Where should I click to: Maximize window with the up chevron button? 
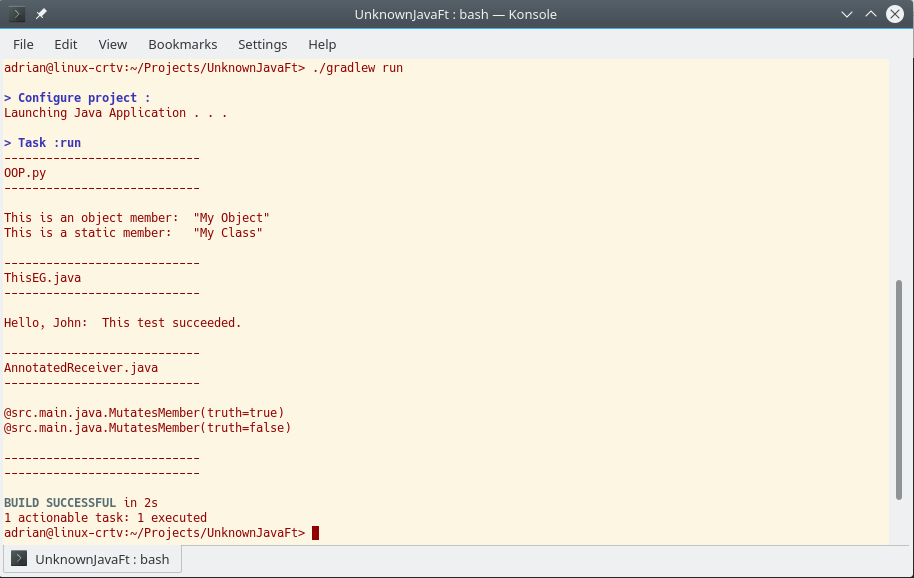(x=870, y=14)
